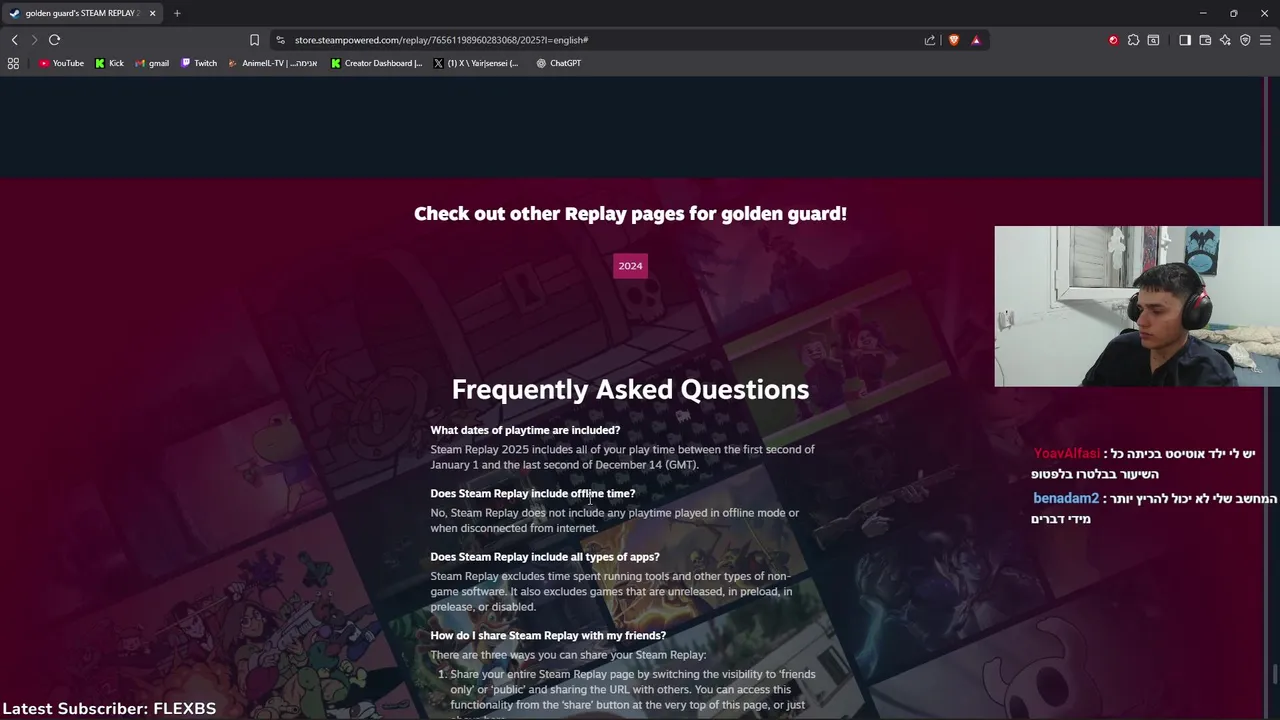Open a new tab with plus button
The height and width of the screenshot is (720, 1280).
pos(177,13)
